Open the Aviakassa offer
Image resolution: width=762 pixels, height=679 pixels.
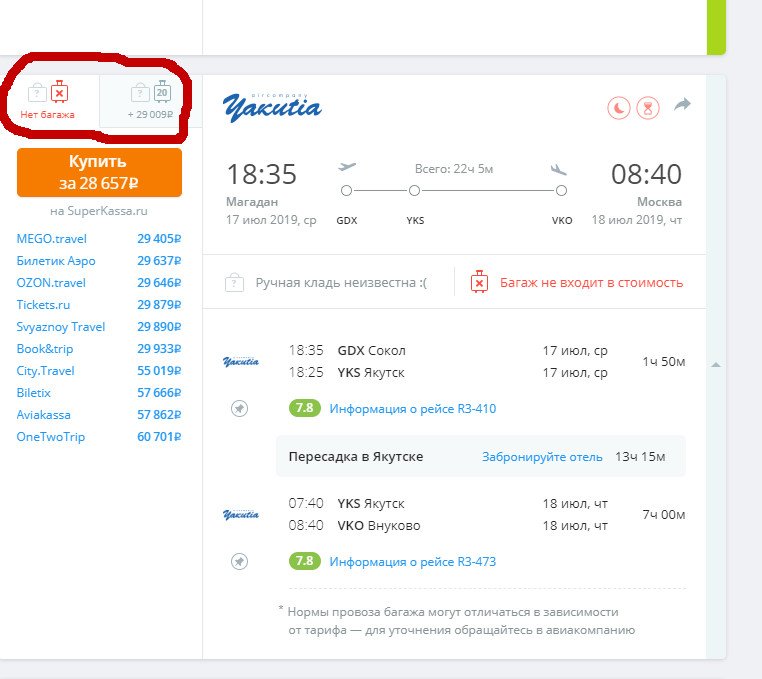click(99, 415)
